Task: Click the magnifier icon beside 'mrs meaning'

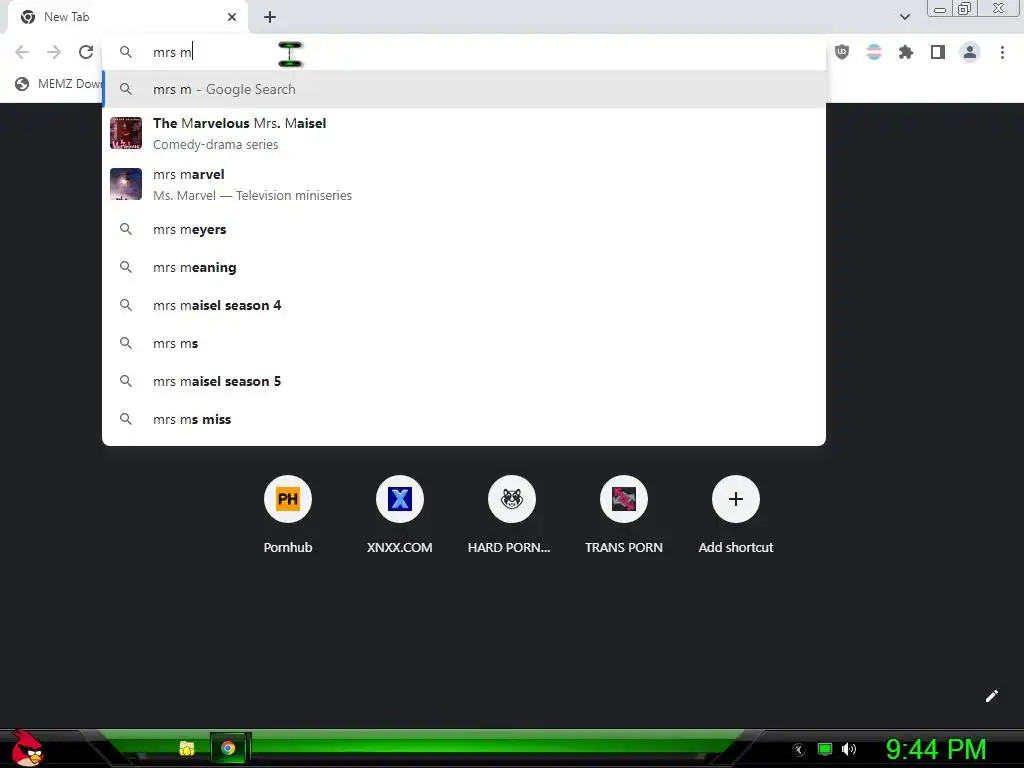Action: 126,267
